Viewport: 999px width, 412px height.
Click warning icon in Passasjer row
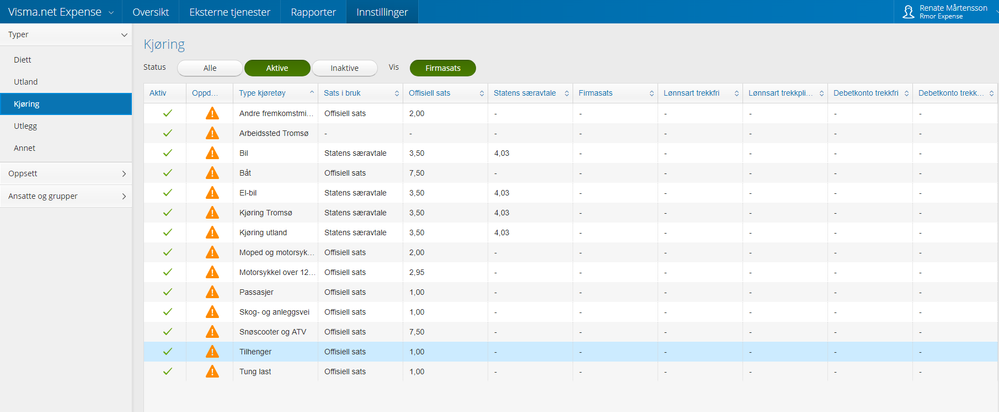pos(212,292)
